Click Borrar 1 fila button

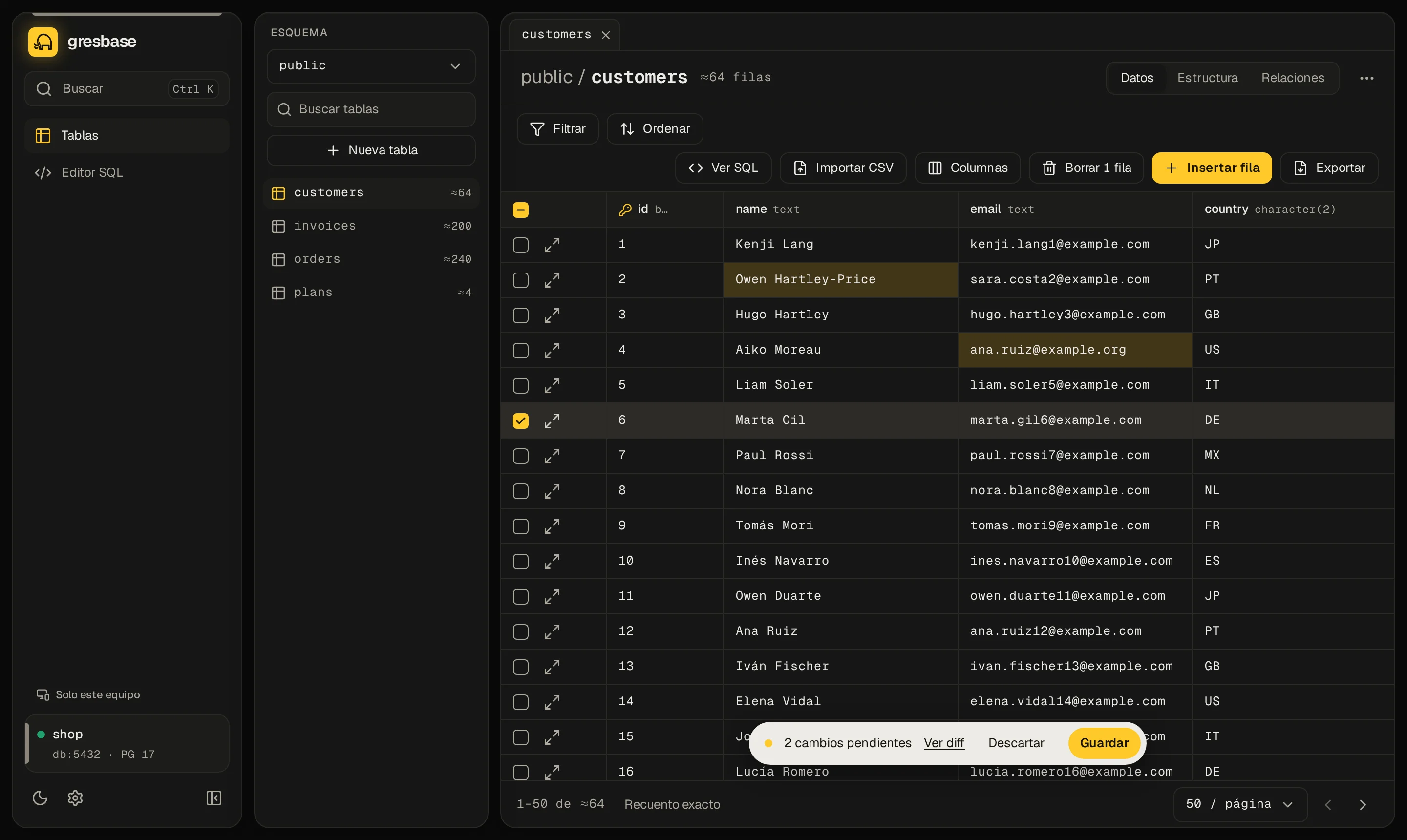[1087, 168]
